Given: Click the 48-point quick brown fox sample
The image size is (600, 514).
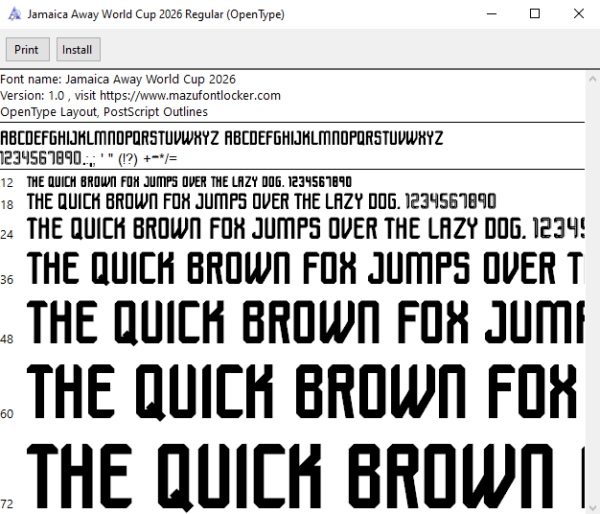Looking at the screenshot, I should pyautogui.click(x=305, y=323).
